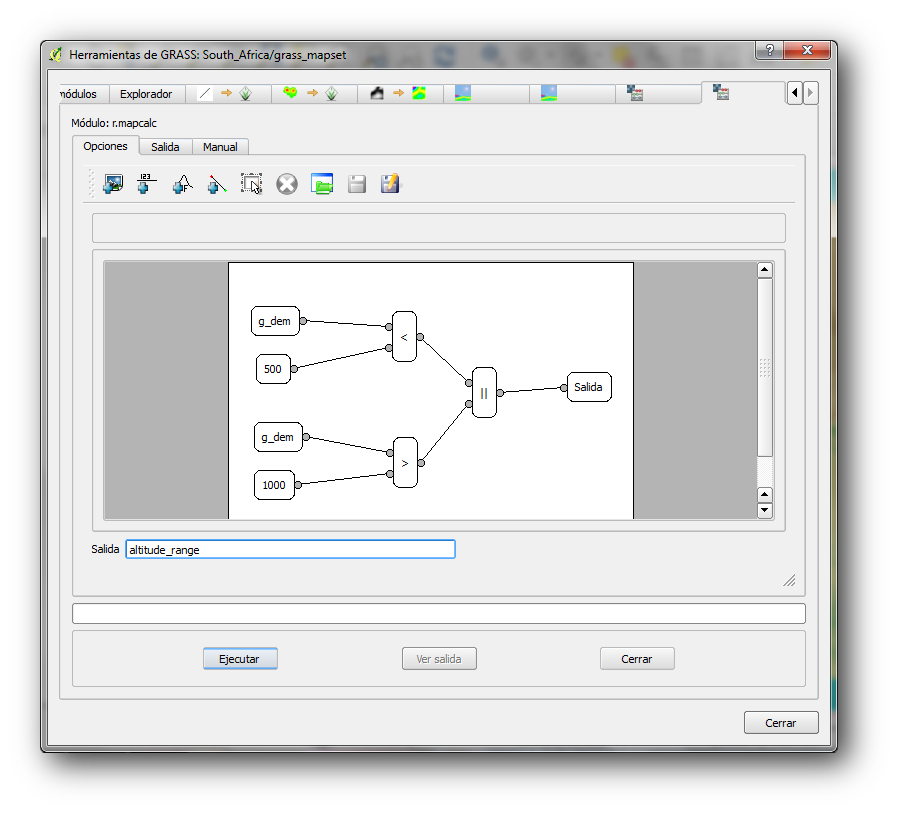Click the 'Salida' label beside the text field

tap(105, 549)
